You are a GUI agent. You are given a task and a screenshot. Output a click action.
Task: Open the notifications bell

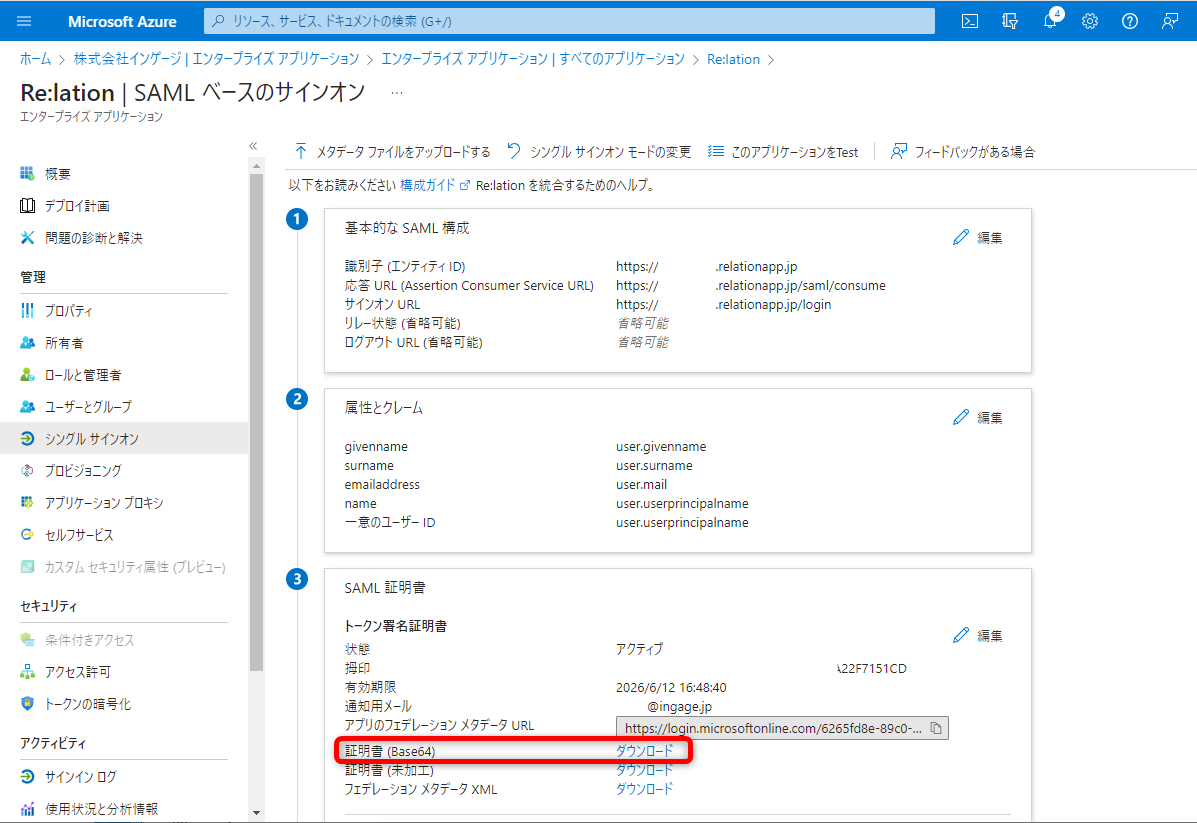point(1050,21)
